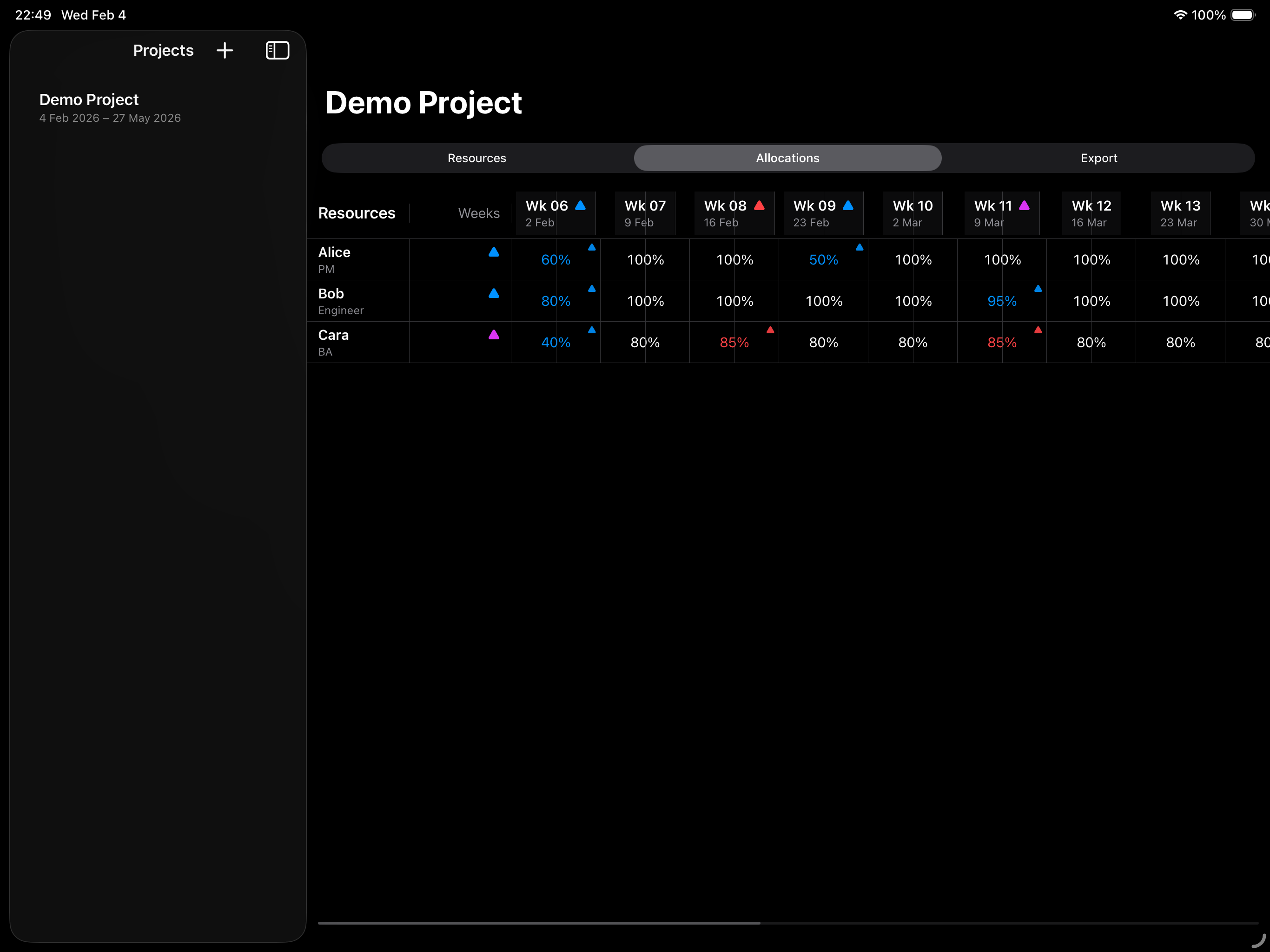The height and width of the screenshot is (952, 1270).
Task: Click the Wi-Fi icon in the status bar
Action: (1181, 15)
